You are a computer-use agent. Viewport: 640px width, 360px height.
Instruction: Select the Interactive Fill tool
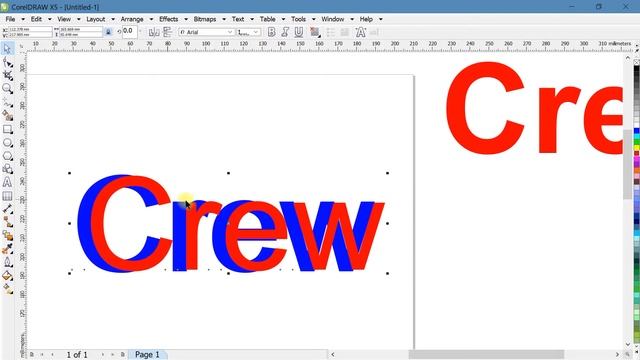pos(7,289)
